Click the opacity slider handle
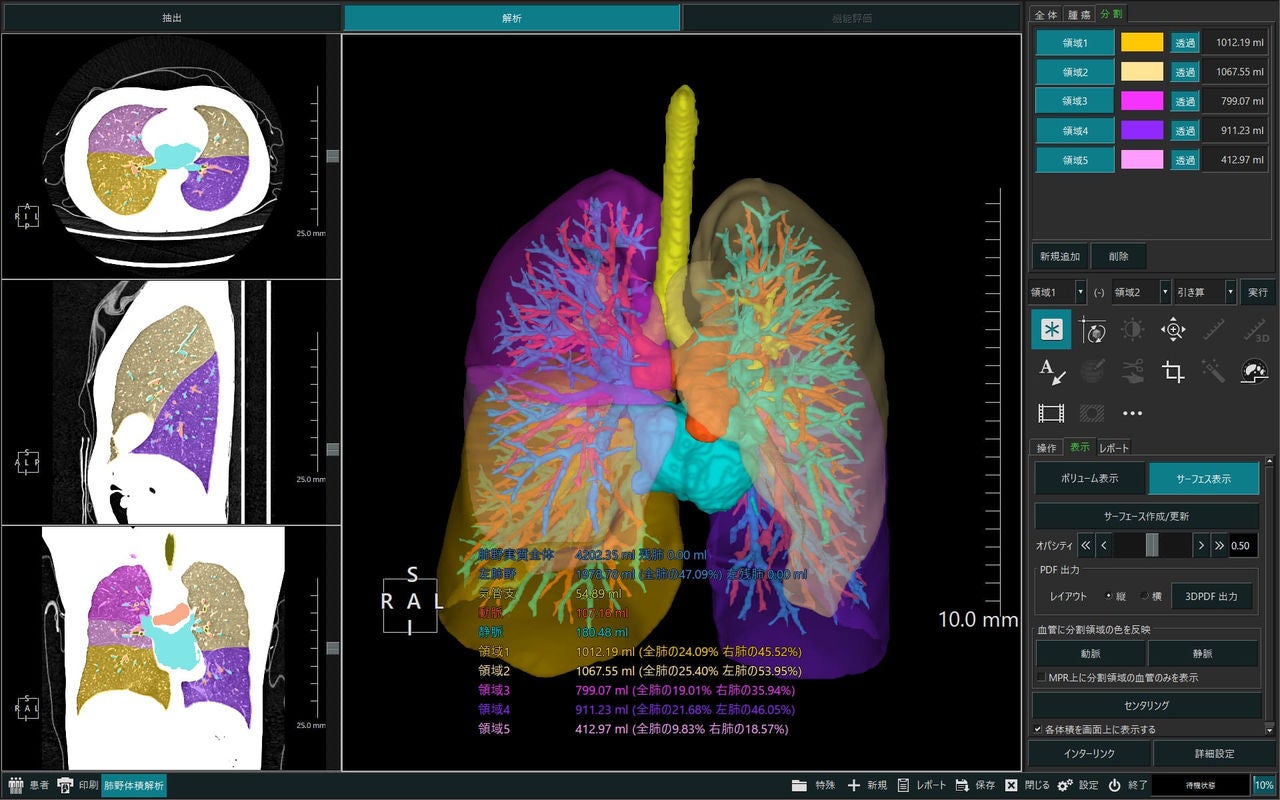The image size is (1280, 800). pos(1152,546)
